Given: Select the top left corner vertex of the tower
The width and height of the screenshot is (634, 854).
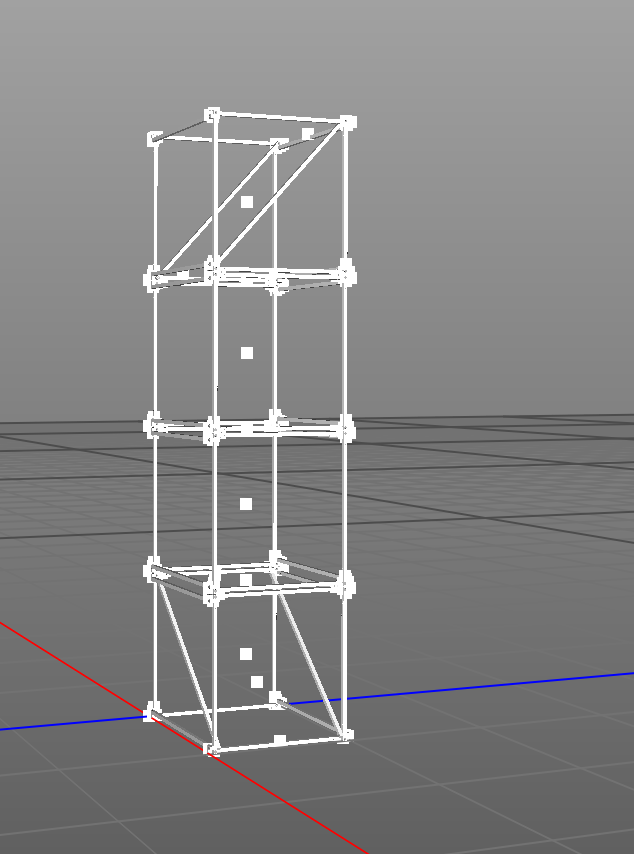Looking at the screenshot, I should point(154,138).
